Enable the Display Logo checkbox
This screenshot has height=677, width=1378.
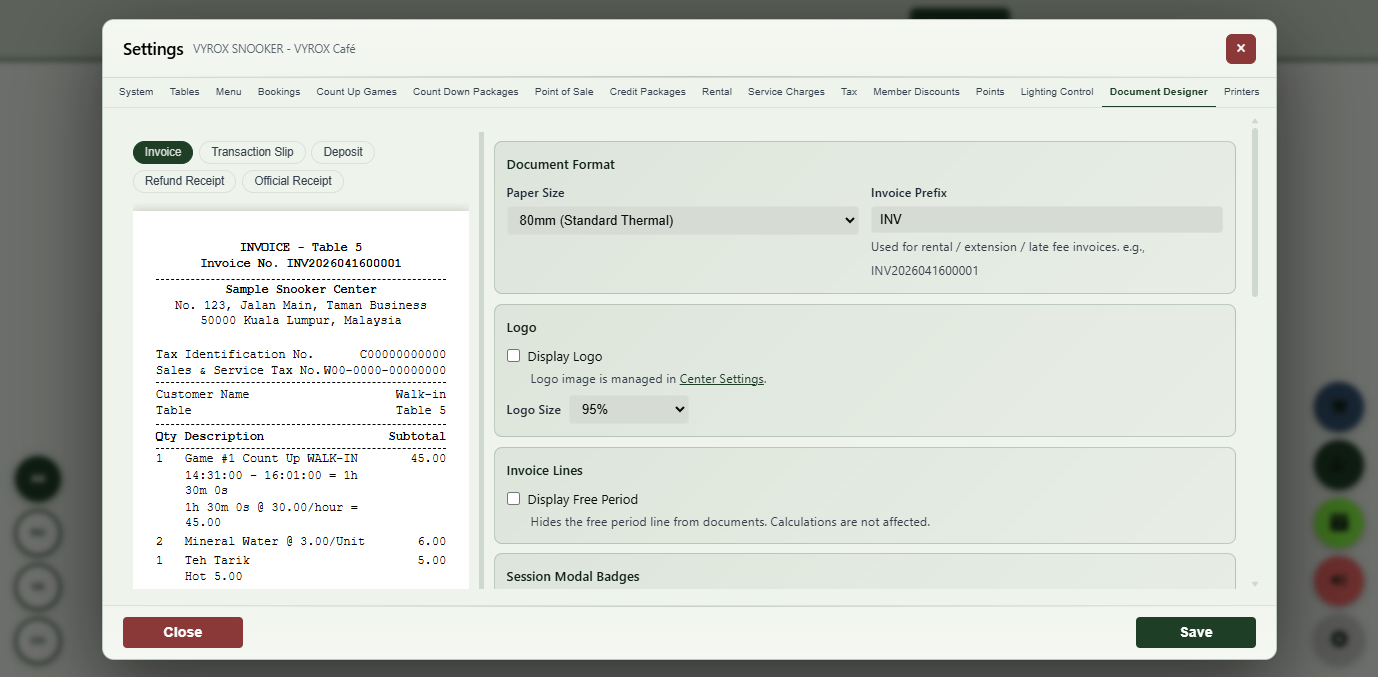514,356
